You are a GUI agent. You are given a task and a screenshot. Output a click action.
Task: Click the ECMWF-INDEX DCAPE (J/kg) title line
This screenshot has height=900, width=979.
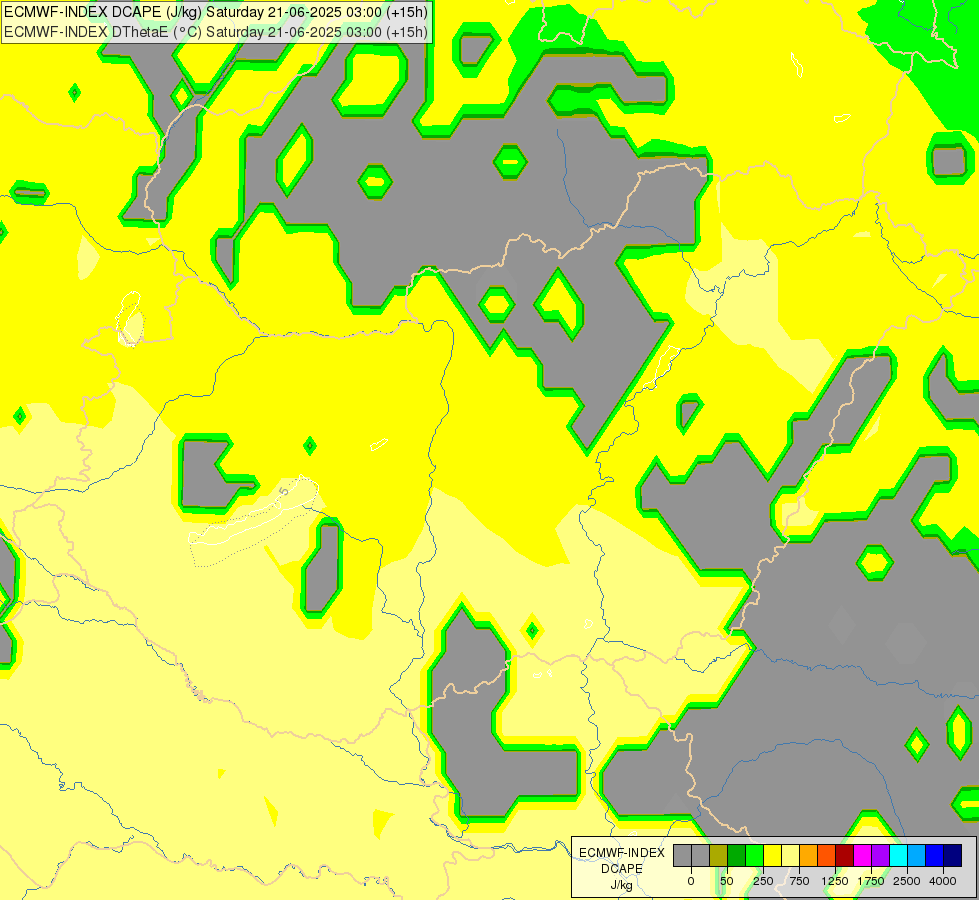(215, 12)
